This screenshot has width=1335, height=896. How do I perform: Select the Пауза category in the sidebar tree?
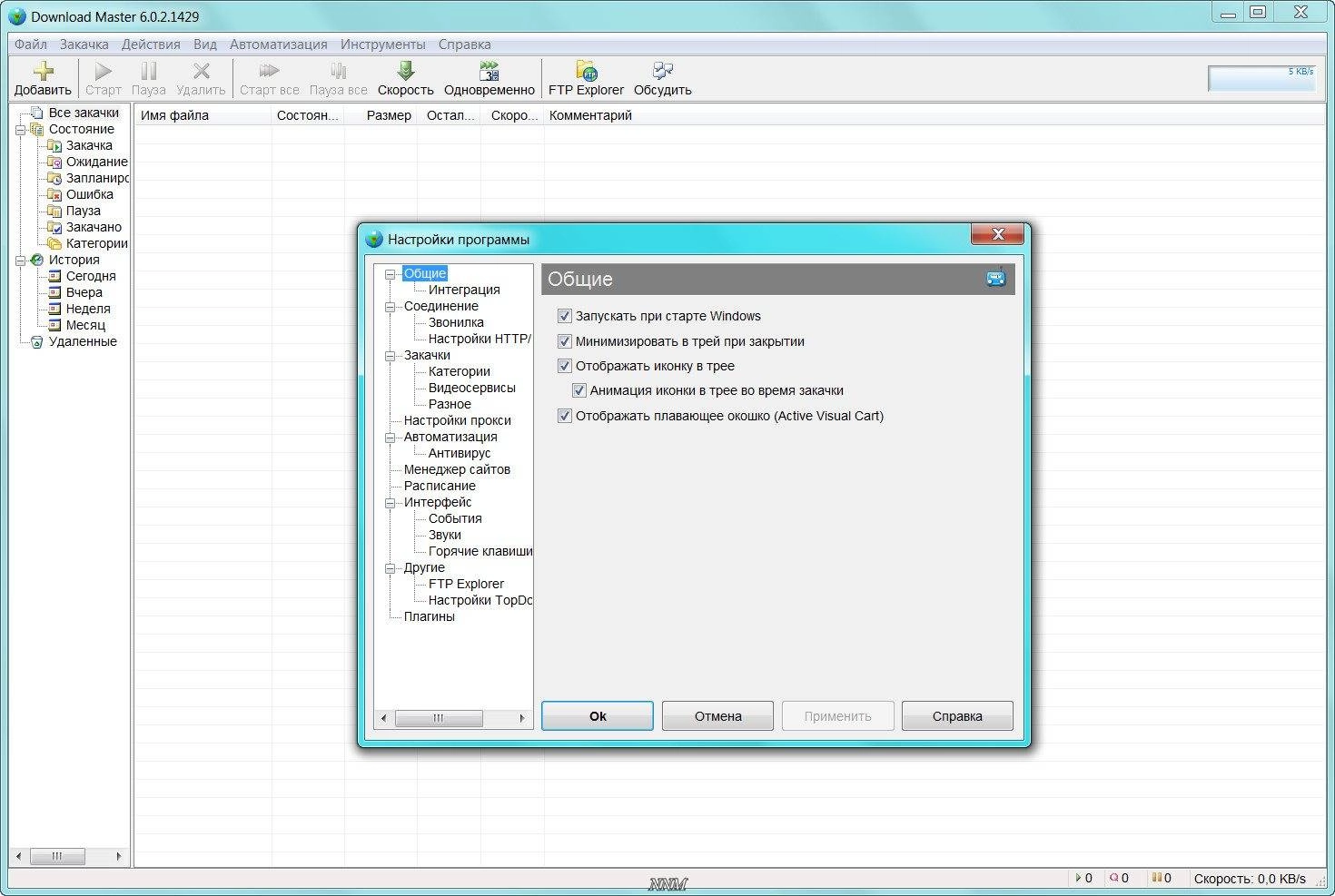[84, 211]
